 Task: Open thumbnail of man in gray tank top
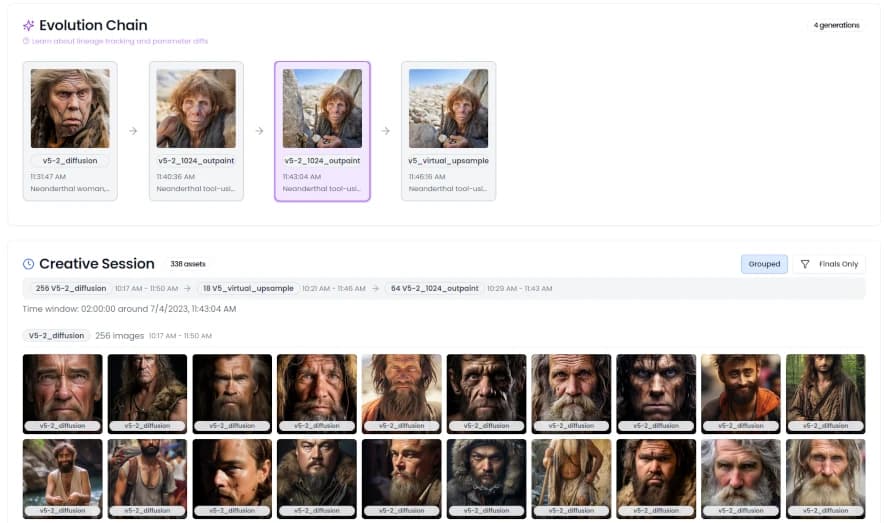point(147,479)
